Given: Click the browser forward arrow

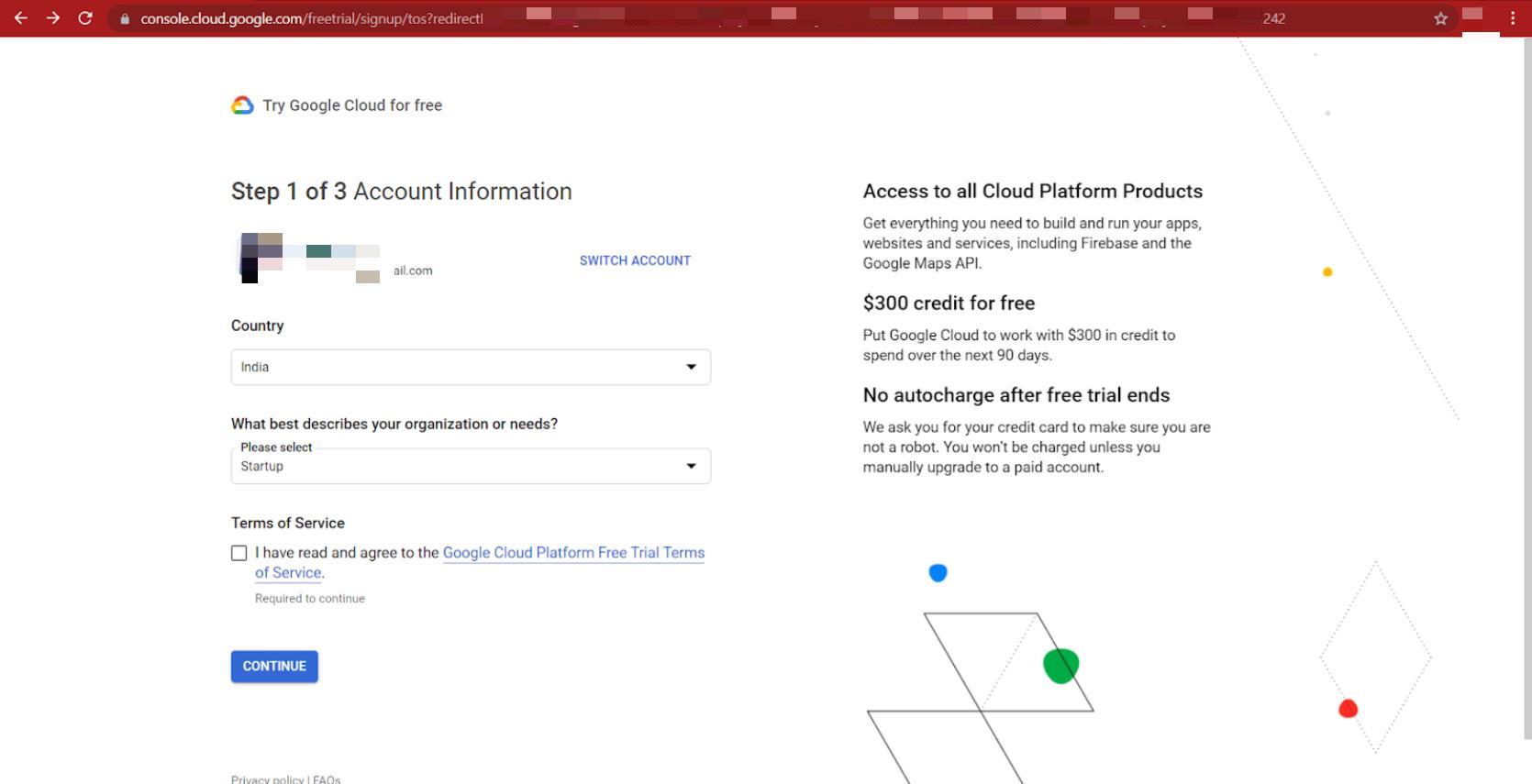Looking at the screenshot, I should coord(53,18).
